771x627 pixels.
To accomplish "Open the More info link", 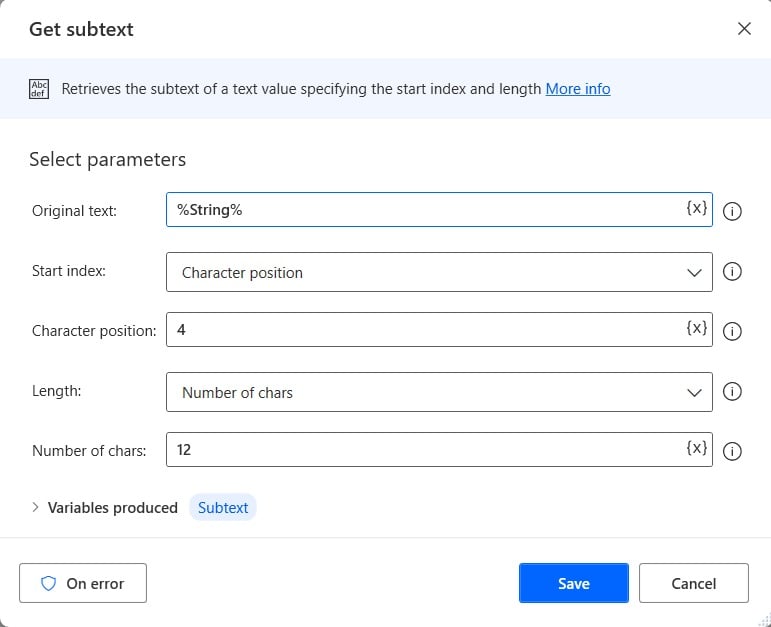I will (x=578, y=89).
